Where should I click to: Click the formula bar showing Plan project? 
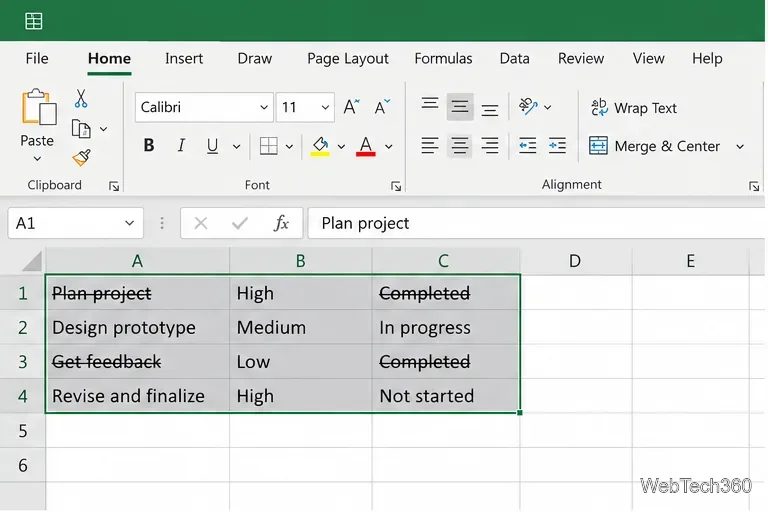coord(536,223)
